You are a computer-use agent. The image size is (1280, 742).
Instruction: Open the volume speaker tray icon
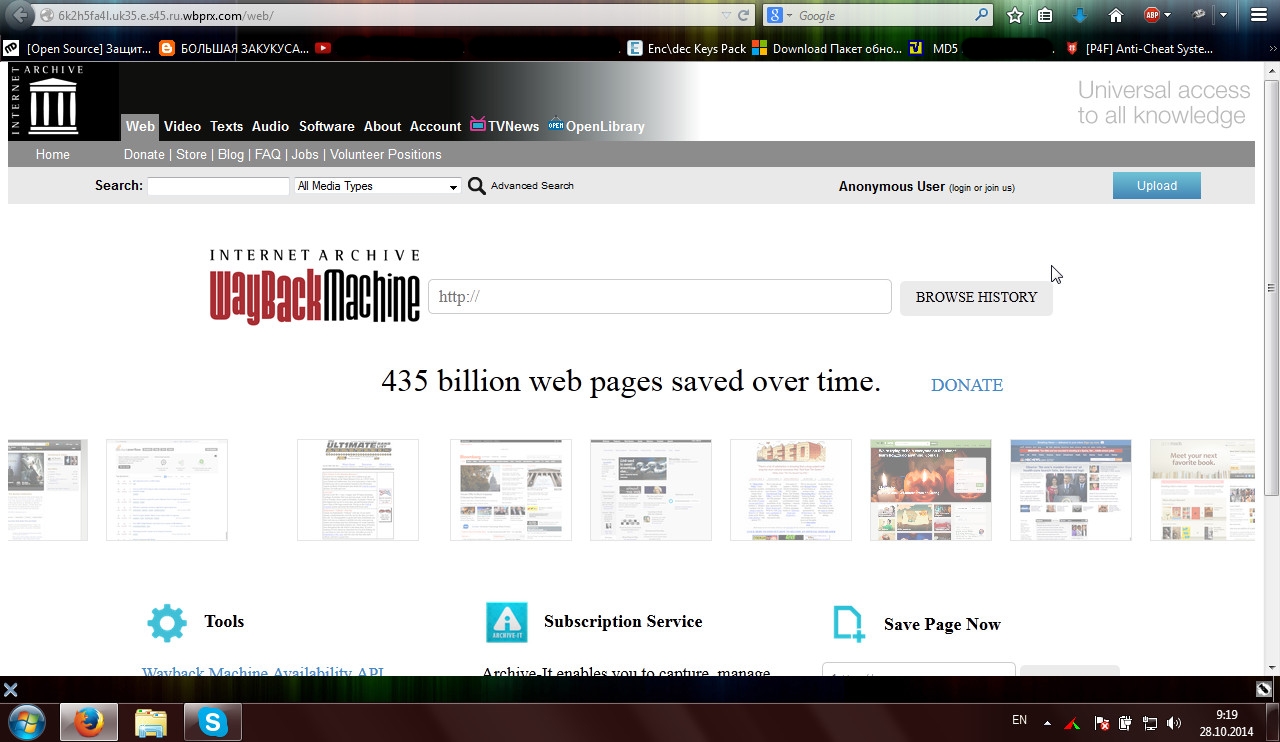pyautogui.click(x=1174, y=723)
